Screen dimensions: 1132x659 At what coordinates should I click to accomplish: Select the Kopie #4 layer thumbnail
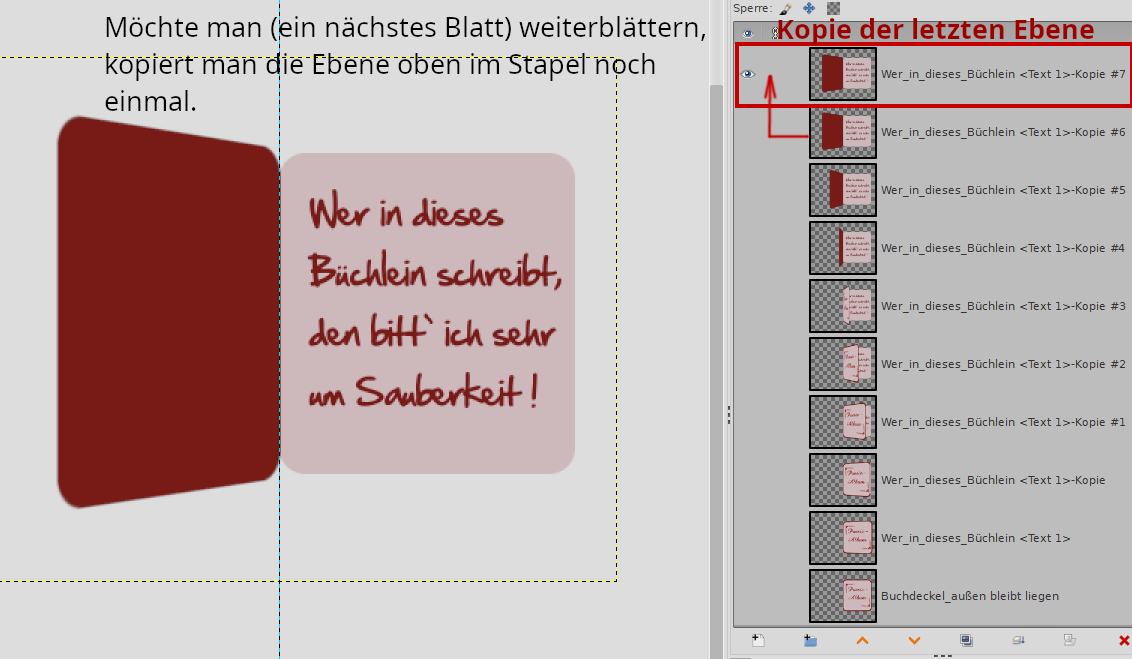(x=843, y=248)
